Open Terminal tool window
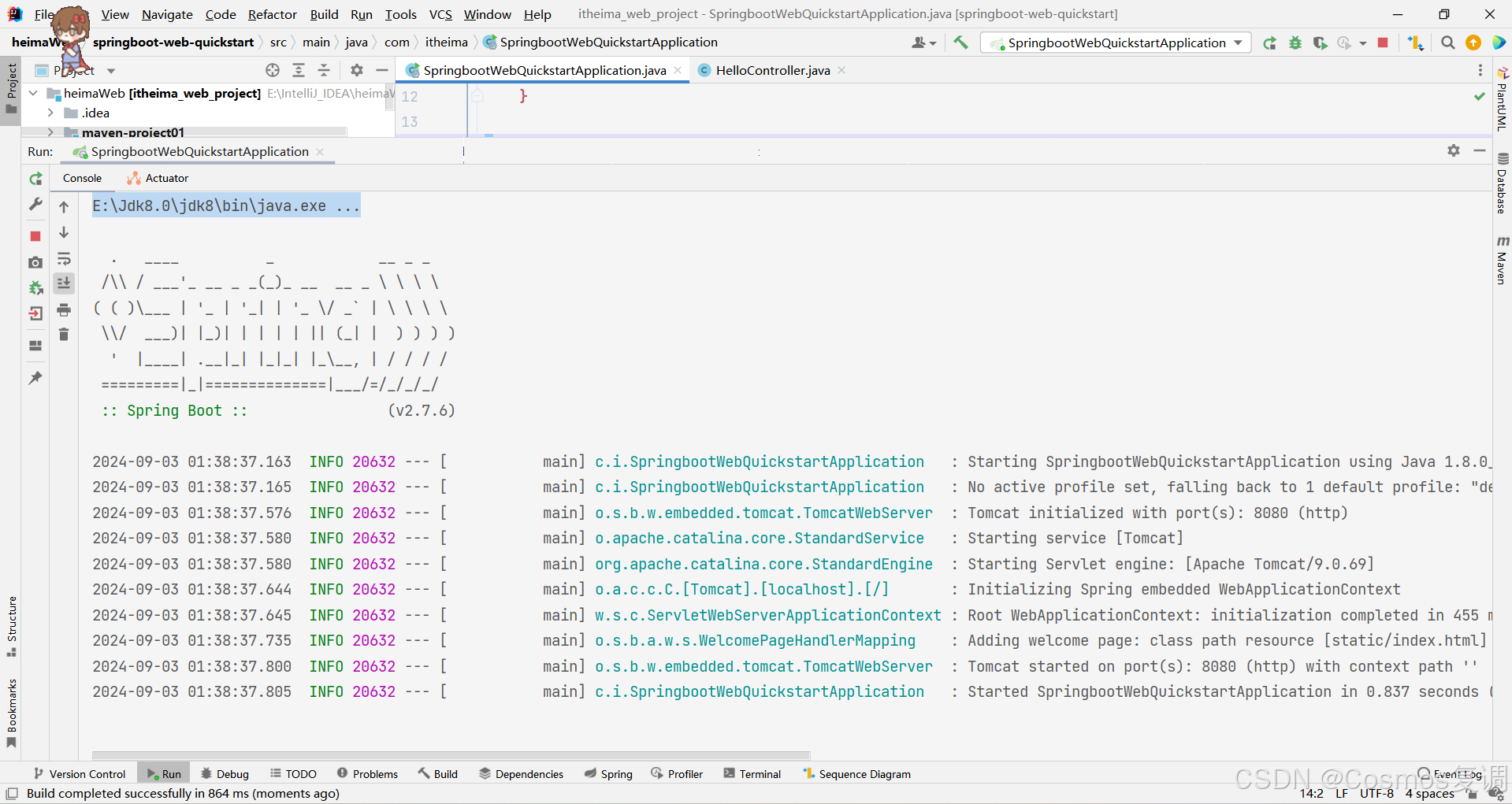The width and height of the screenshot is (1512, 804). click(752, 774)
